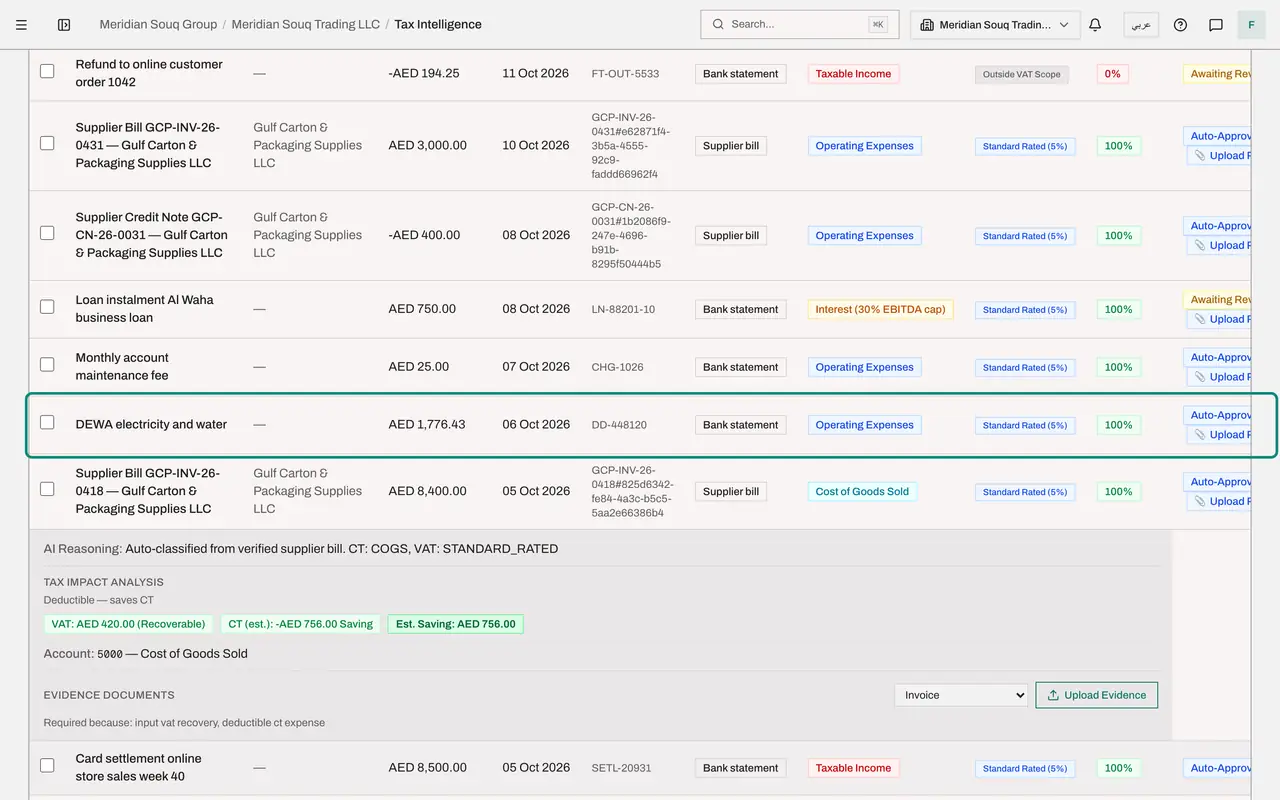Select checkbox for refund order 1042 row
Image resolution: width=1280 pixels, height=800 pixels.
[47, 71]
